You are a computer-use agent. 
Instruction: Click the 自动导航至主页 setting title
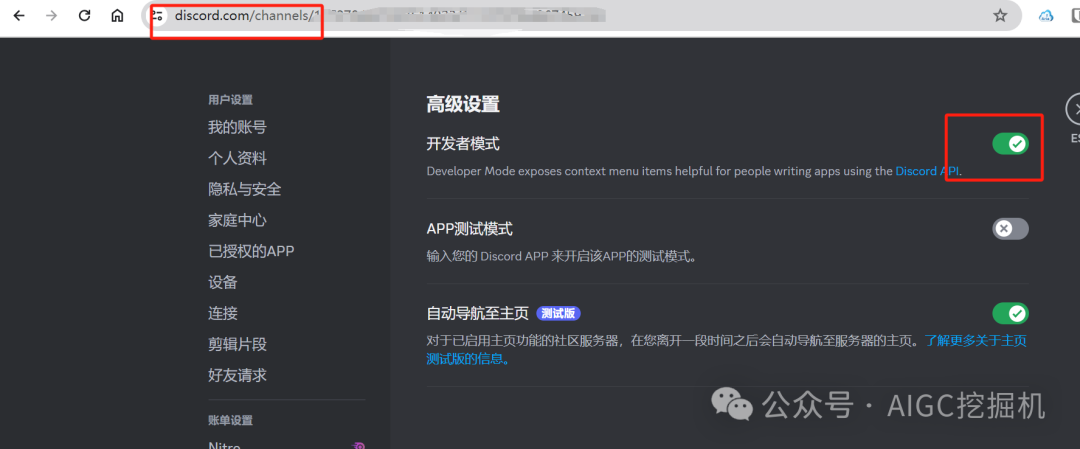[x=477, y=313]
